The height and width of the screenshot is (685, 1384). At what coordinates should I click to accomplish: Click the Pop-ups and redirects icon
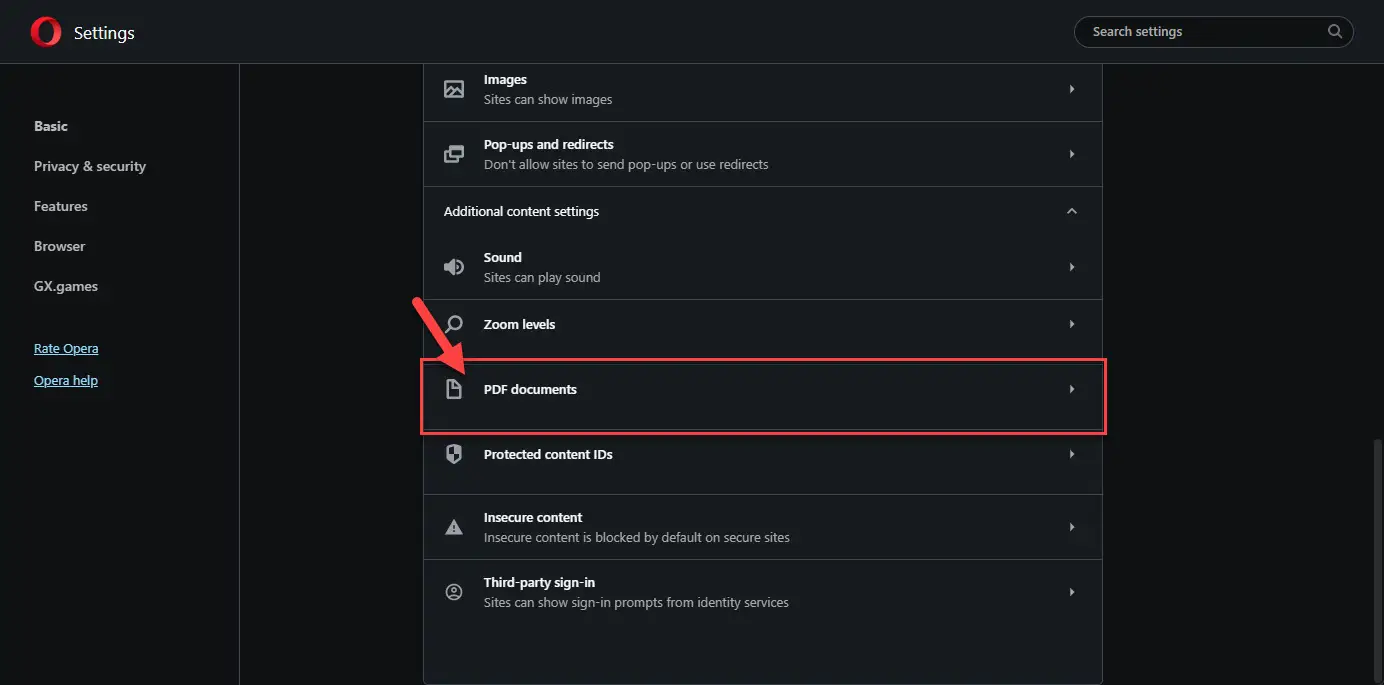pyautogui.click(x=454, y=154)
